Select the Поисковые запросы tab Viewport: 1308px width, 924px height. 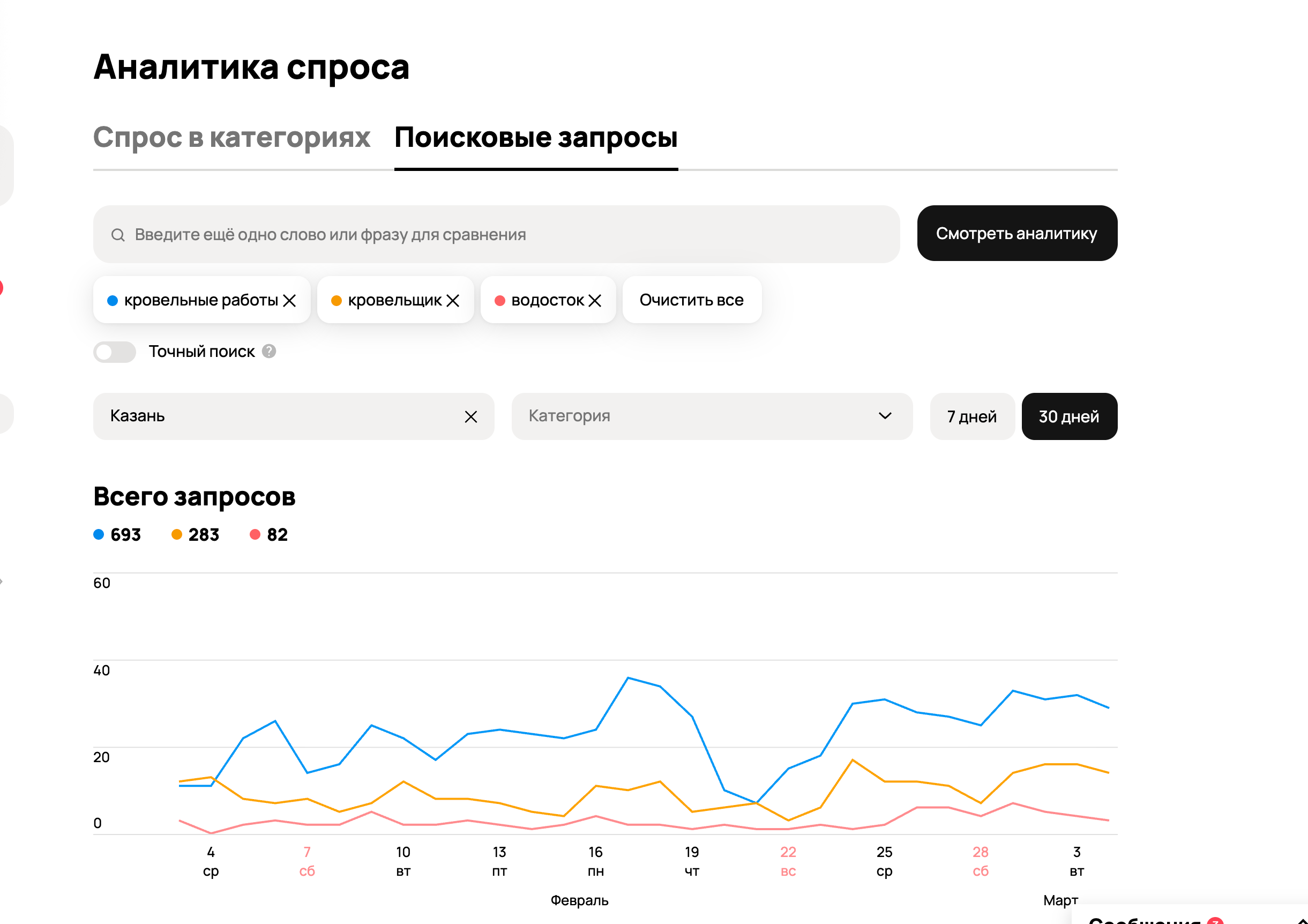tap(535, 137)
